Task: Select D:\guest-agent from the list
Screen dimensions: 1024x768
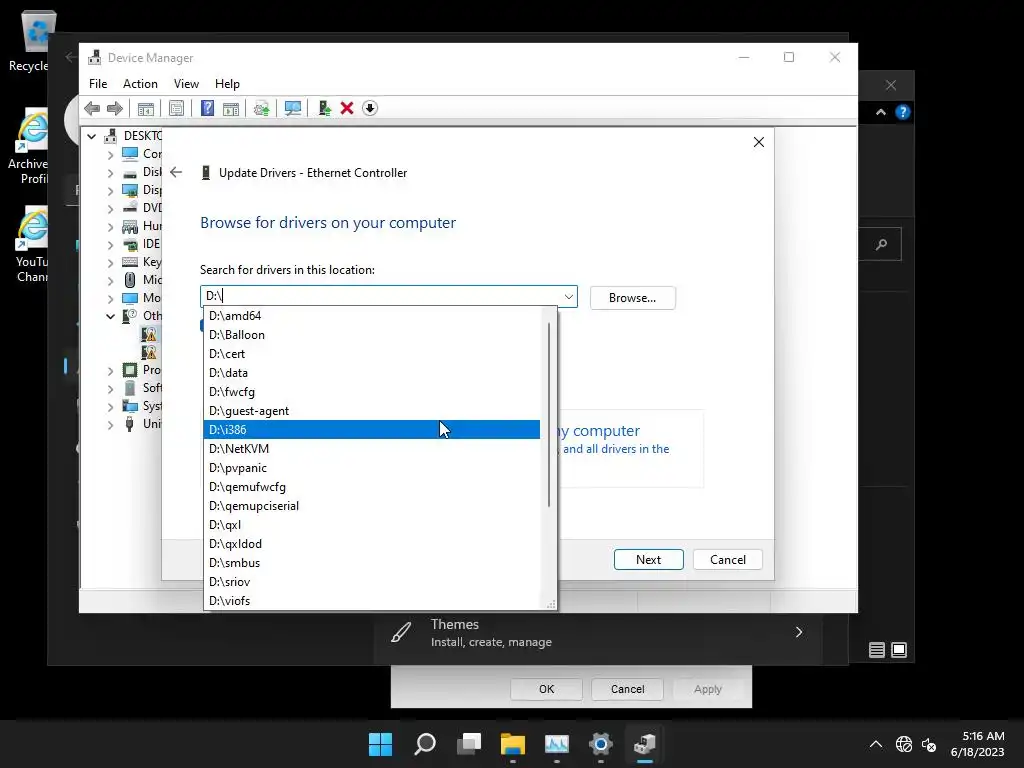Action: click(x=372, y=410)
